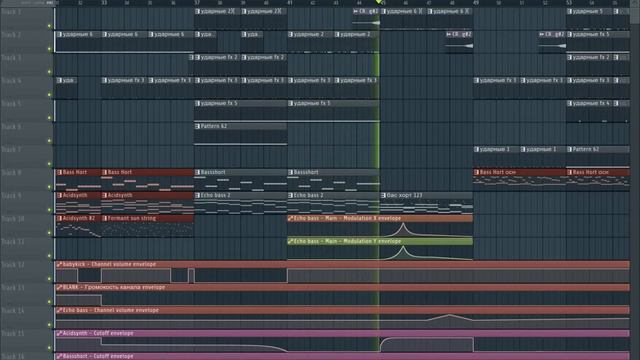
Task: Open the clip menu of Pattern 62 on Track 7
Action: [x=569, y=149]
